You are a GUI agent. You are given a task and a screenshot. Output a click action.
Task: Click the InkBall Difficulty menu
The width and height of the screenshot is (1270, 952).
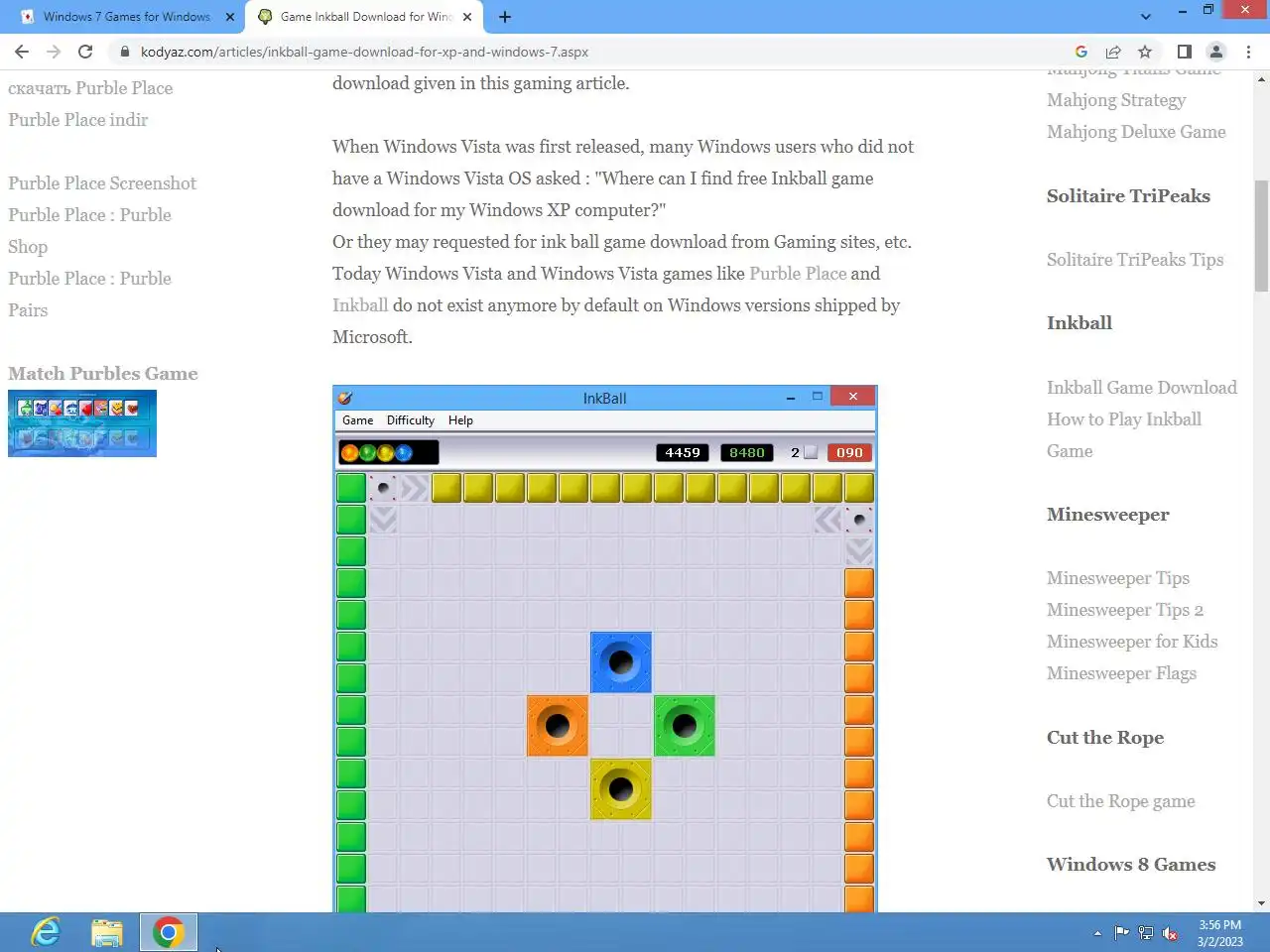[410, 420]
